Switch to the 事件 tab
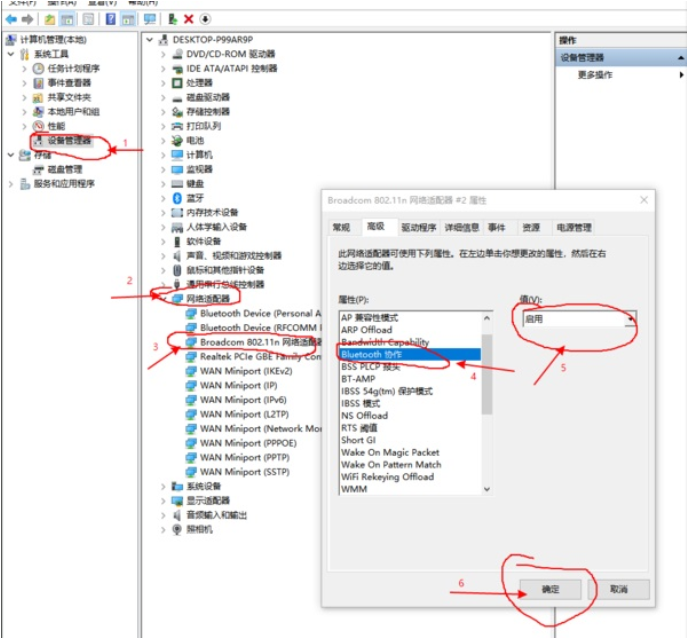Viewport: 687px width, 638px height. (496, 227)
